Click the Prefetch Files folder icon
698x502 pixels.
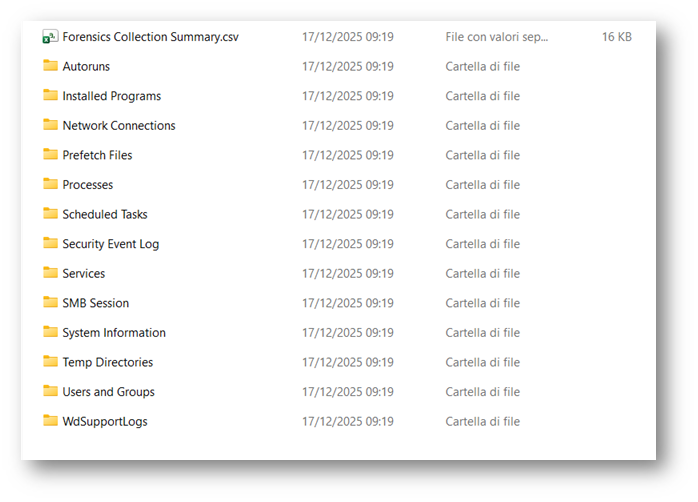pos(50,154)
